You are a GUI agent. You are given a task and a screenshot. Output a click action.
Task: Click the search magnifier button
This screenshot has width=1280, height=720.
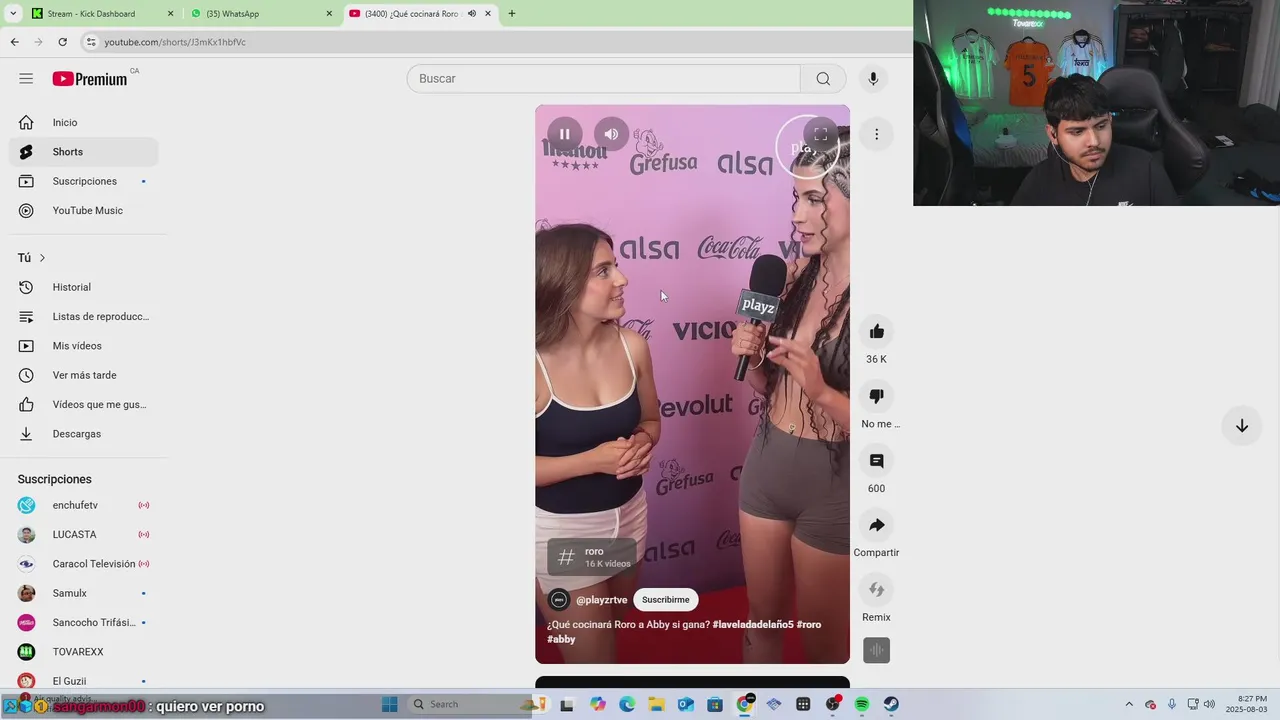823,78
